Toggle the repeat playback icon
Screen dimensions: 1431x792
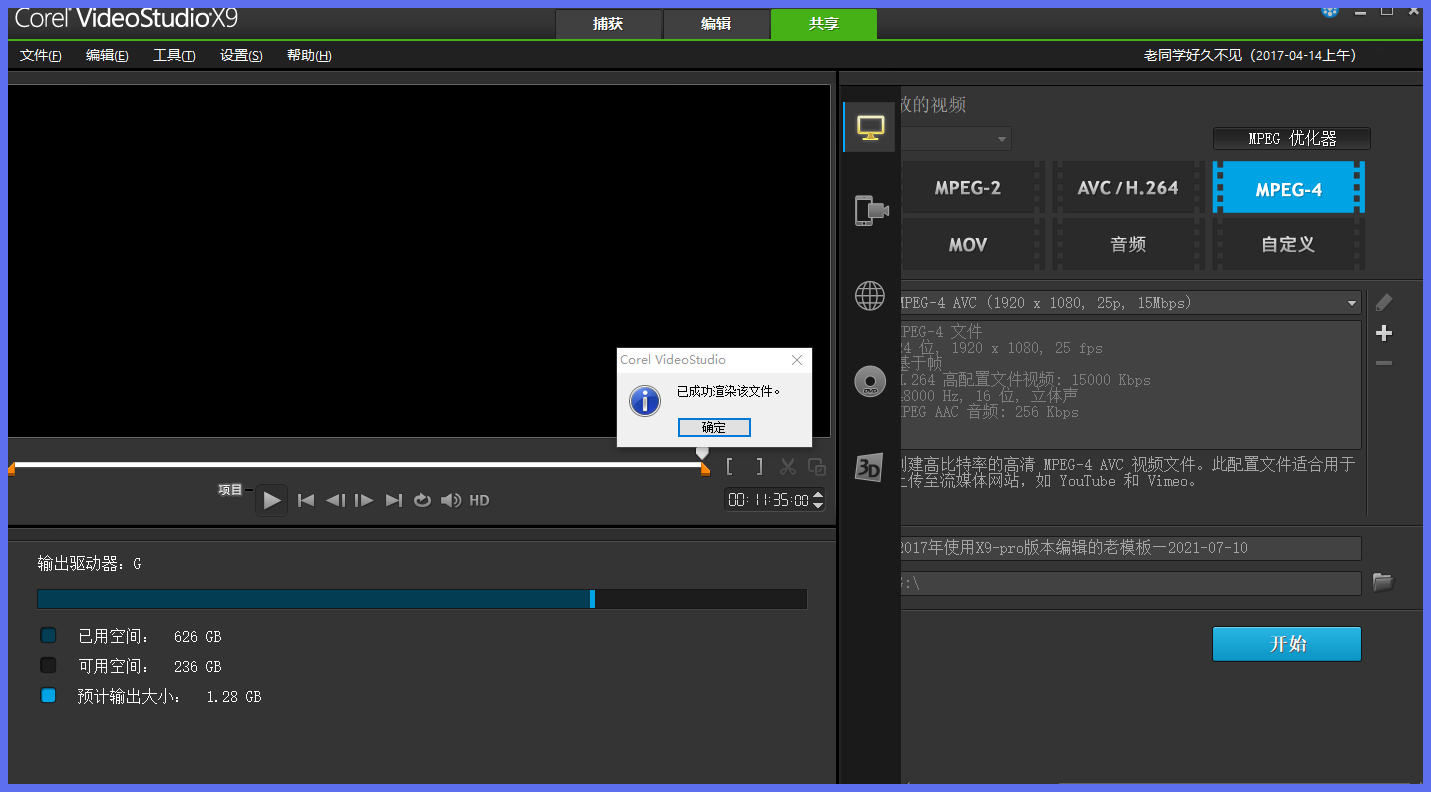pyautogui.click(x=422, y=500)
